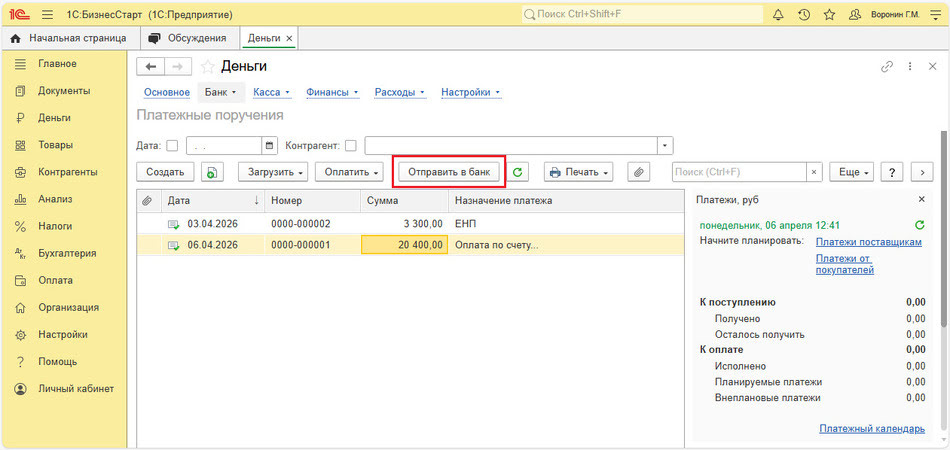Open the hamburger main menu icon
The width and height of the screenshot is (950, 450).
[x=48, y=15]
